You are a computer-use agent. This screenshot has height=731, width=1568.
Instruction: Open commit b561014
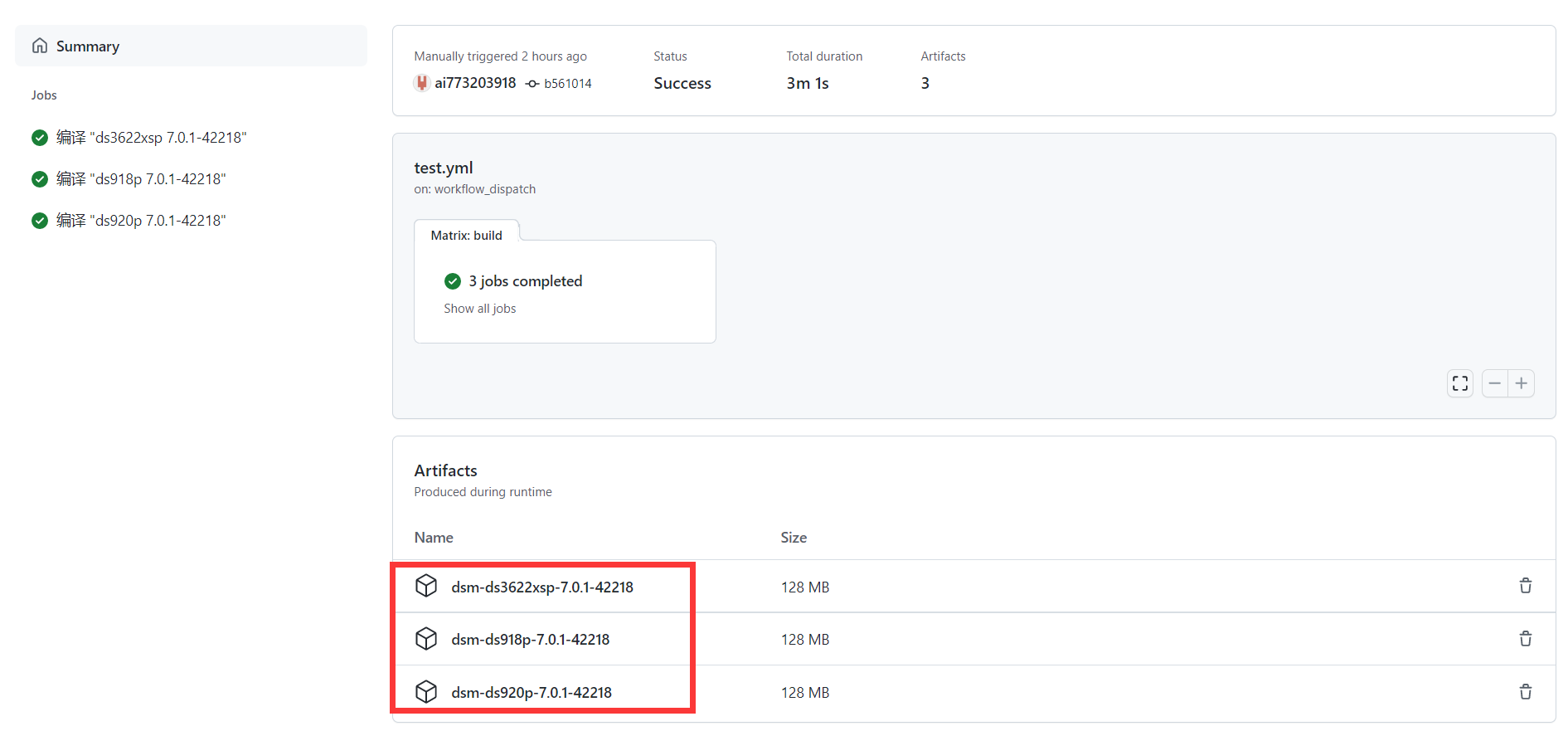coord(568,84)
